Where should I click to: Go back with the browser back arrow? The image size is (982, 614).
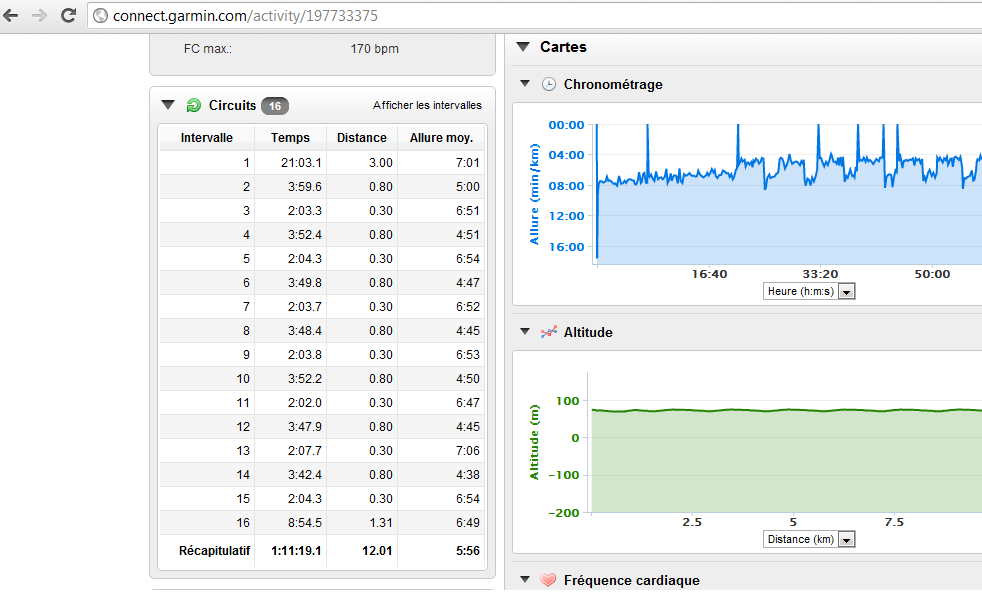(11, 15)
